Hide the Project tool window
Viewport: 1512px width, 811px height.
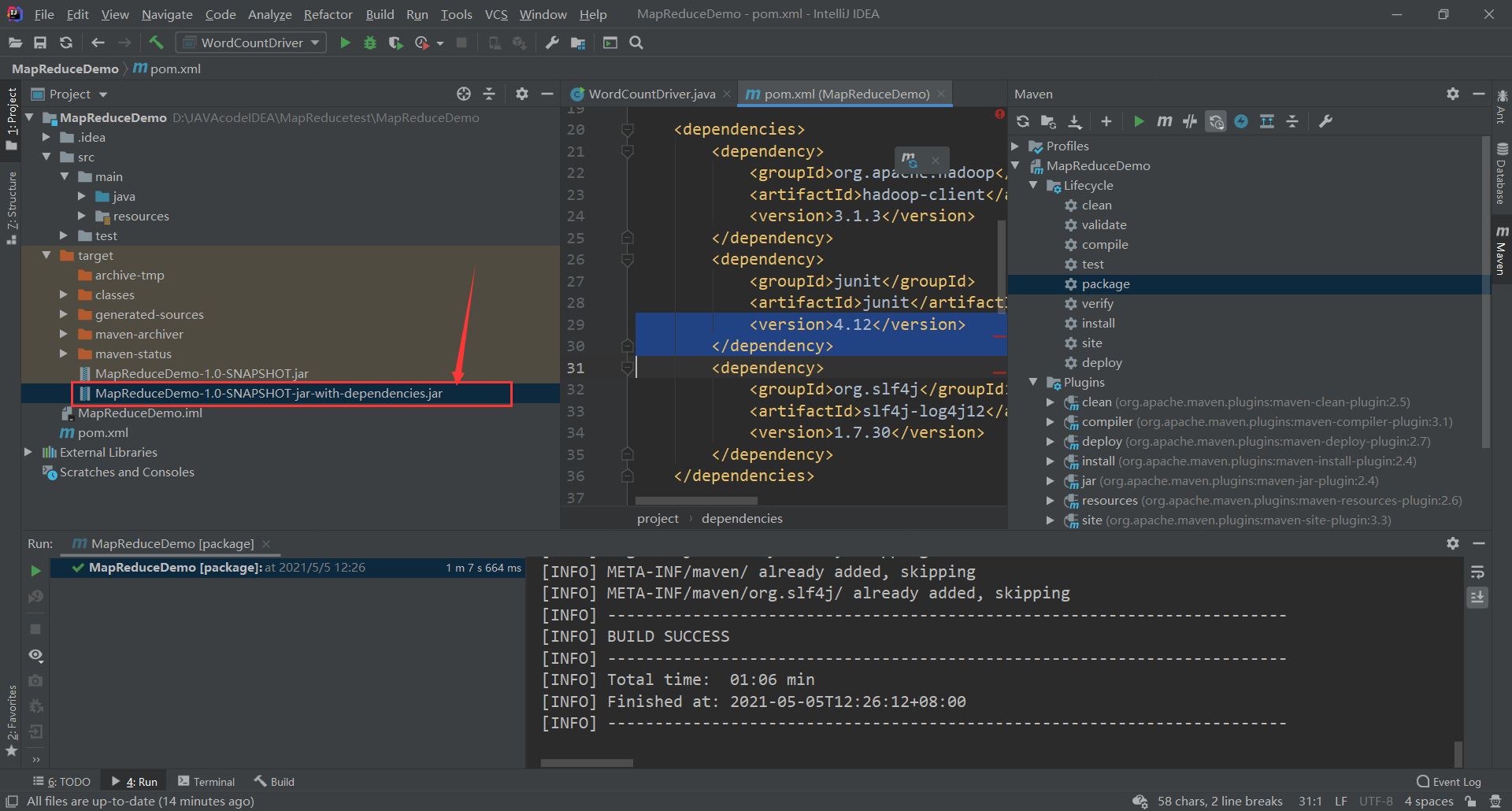pos(547,94)
